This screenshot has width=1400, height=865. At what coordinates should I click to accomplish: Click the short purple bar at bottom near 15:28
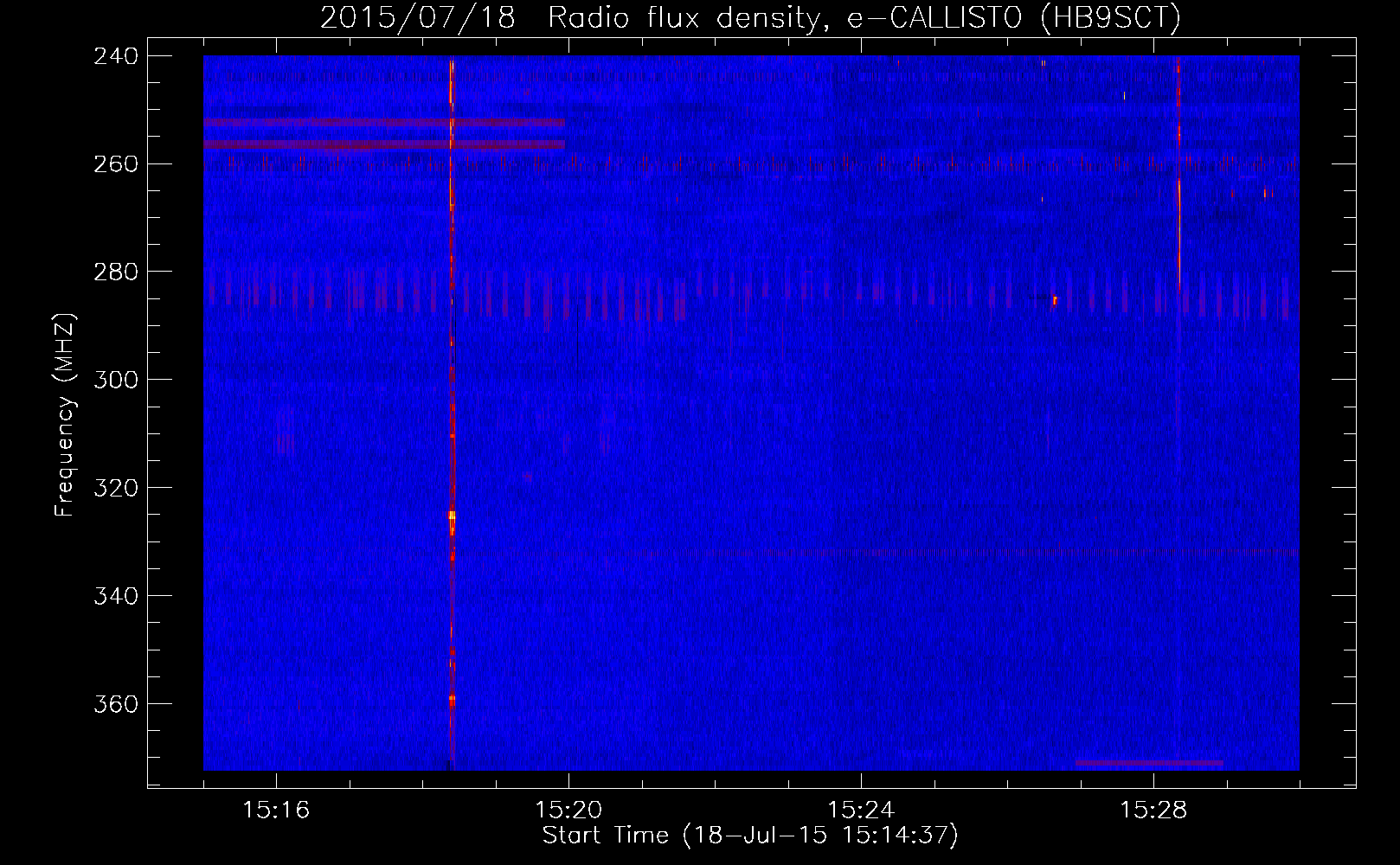tap(1149, 763)
